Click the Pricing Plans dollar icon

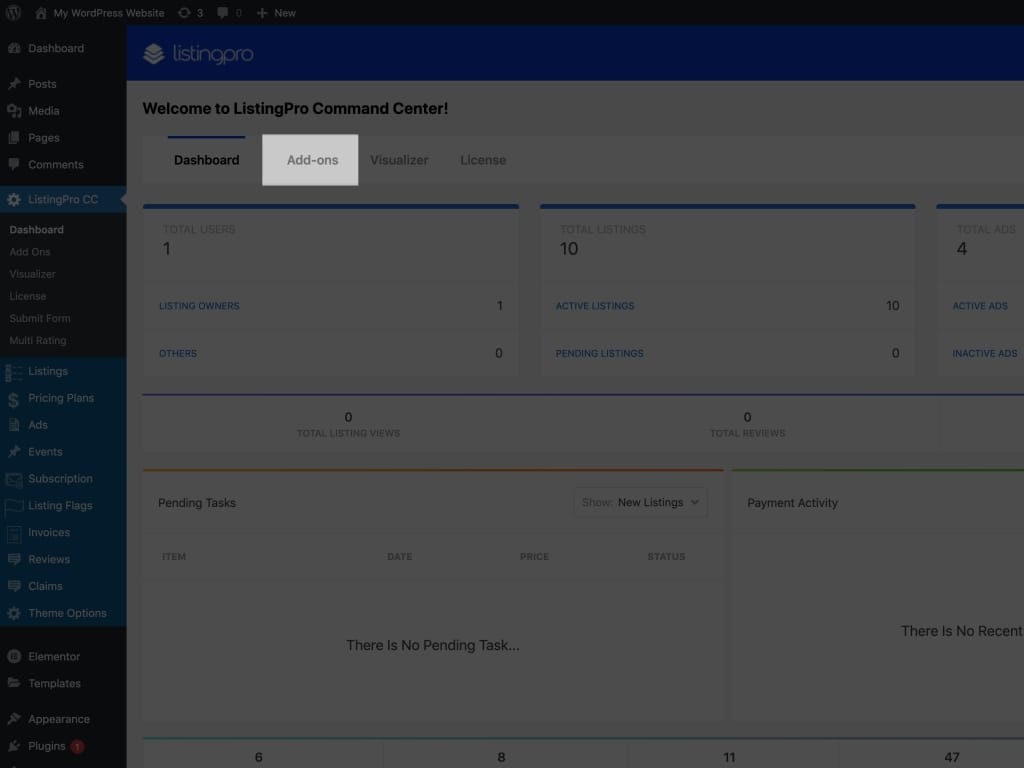click(x=14, y=399)
